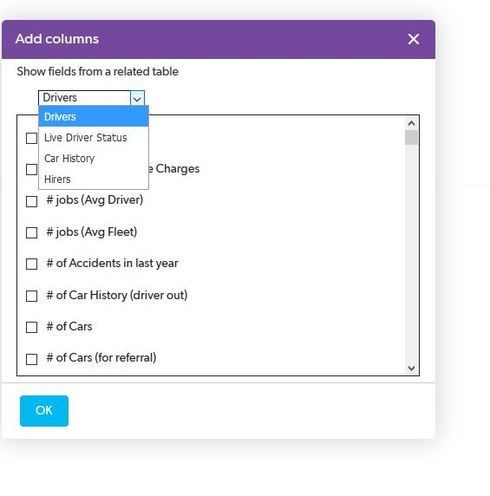Image resolution: width=490 pixels, height=496 pixels.
Task: Confirm with the OK button
Action: 44,411
